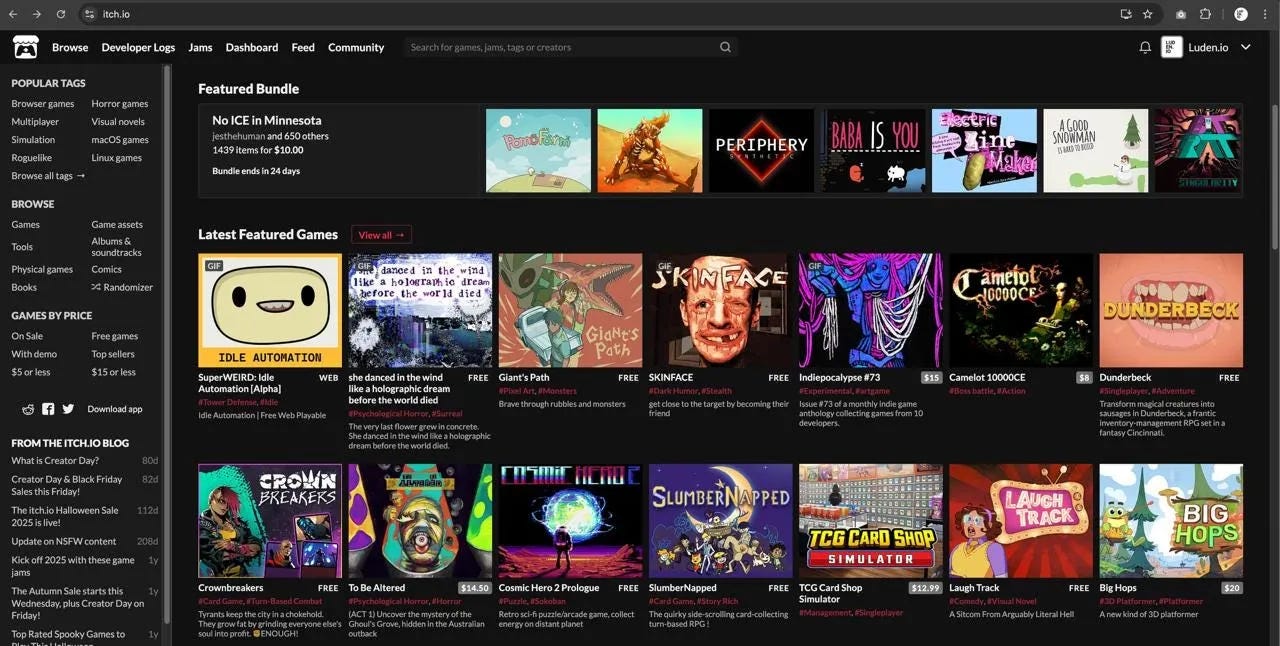This screenshot has height=646, width=1280.
Task: Browse Game assets
Action: tap(117, 225)
